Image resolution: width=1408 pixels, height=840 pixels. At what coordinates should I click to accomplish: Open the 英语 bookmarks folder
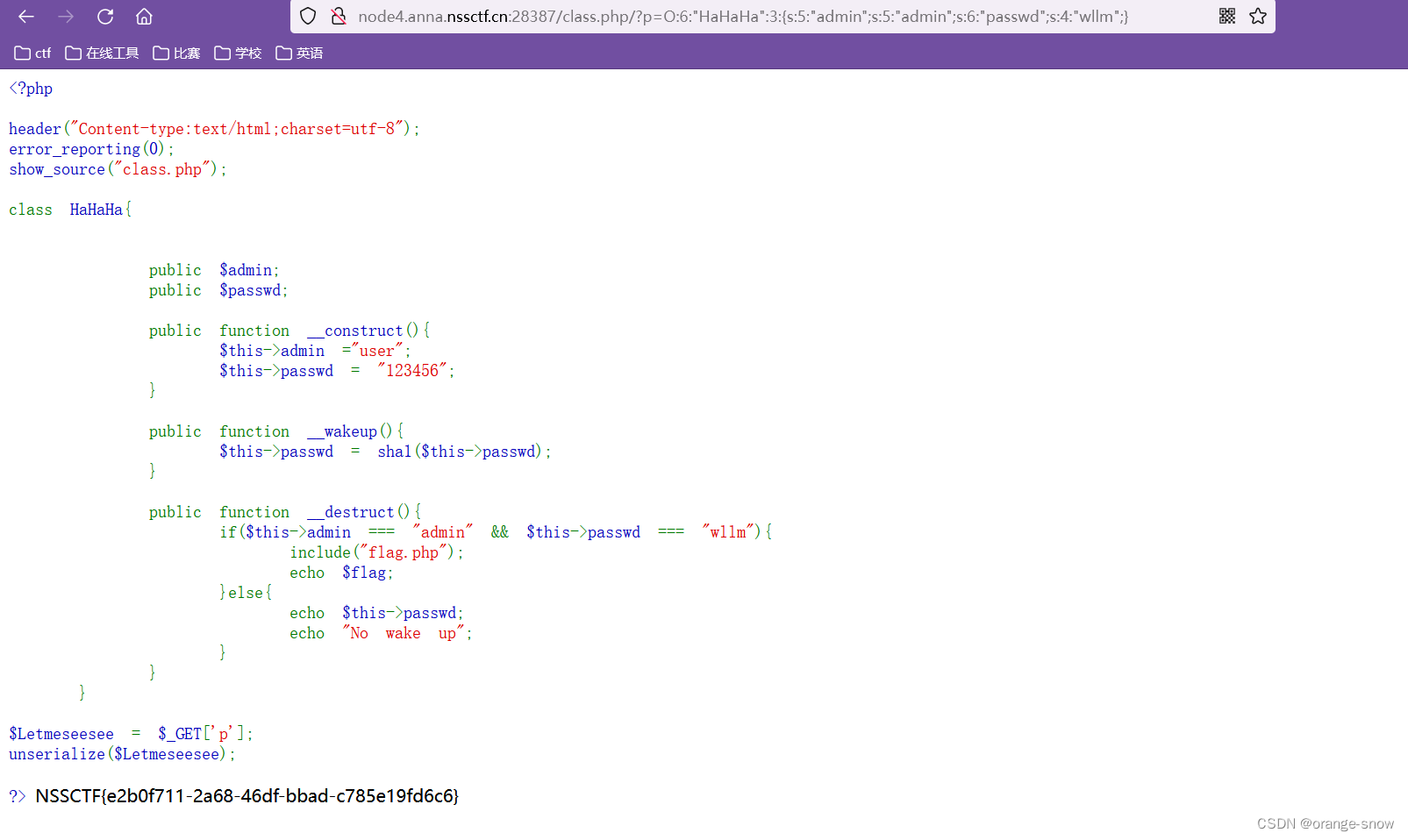click(x=299, y=53)
